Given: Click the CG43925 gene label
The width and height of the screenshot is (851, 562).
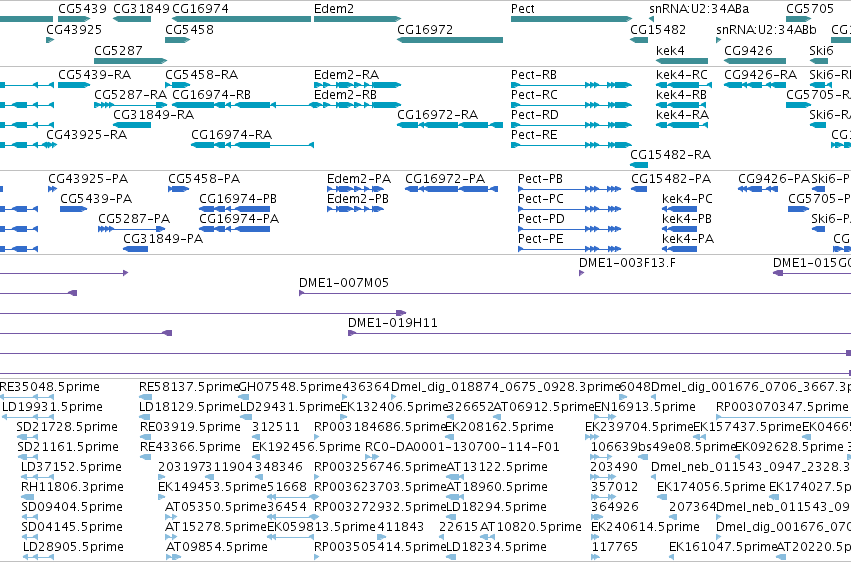Looking at the screenshot, I should tap(74, 29).
